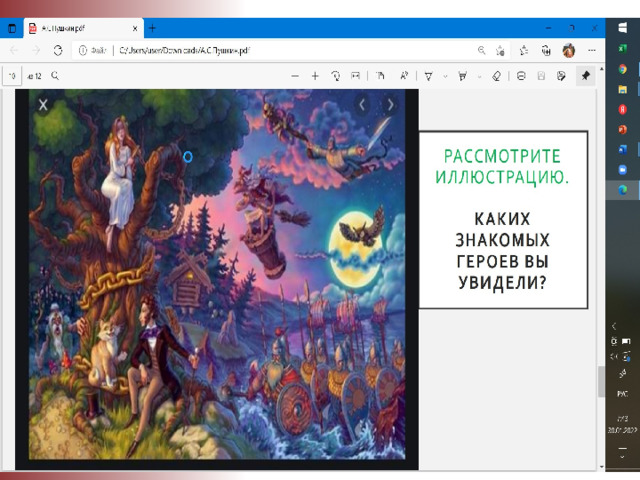Open the Windows Start menu
The image size is (640, 480).
tap(622, 28)
